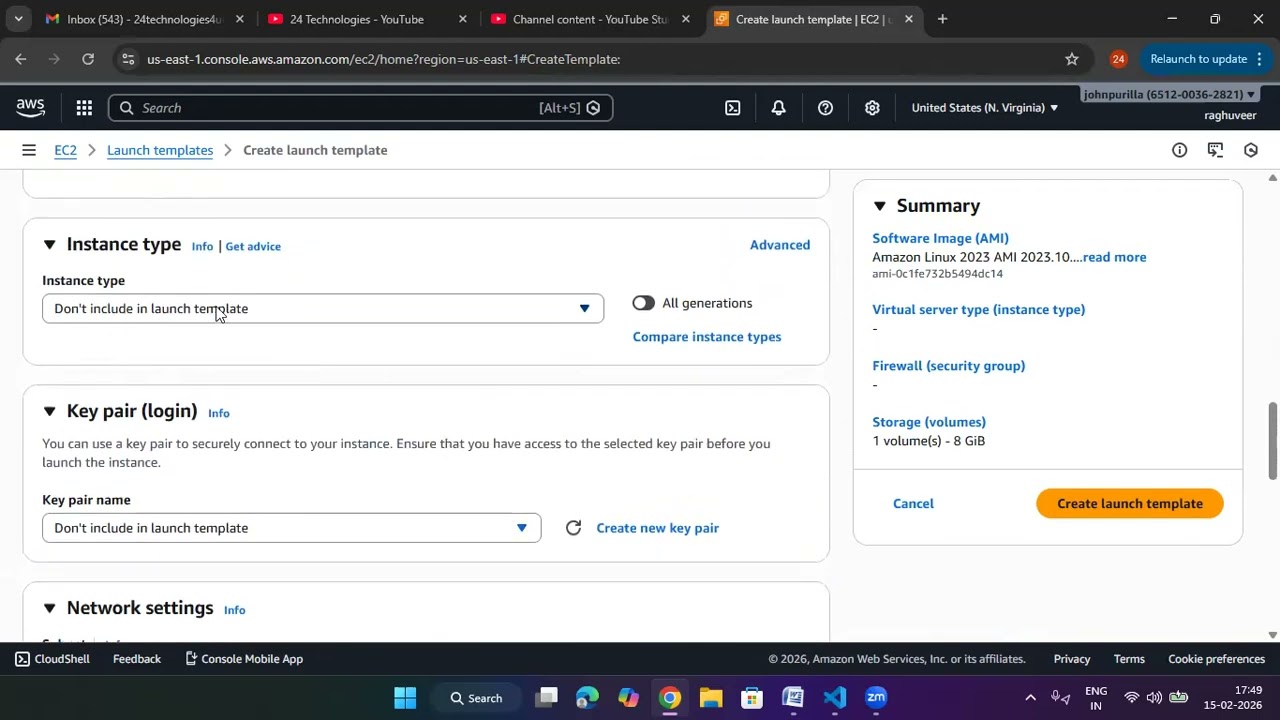The height and width of the screenshot is (720, 1280).
Task: Open Zoom from the taskbar
Action: [x=876, y=698]
